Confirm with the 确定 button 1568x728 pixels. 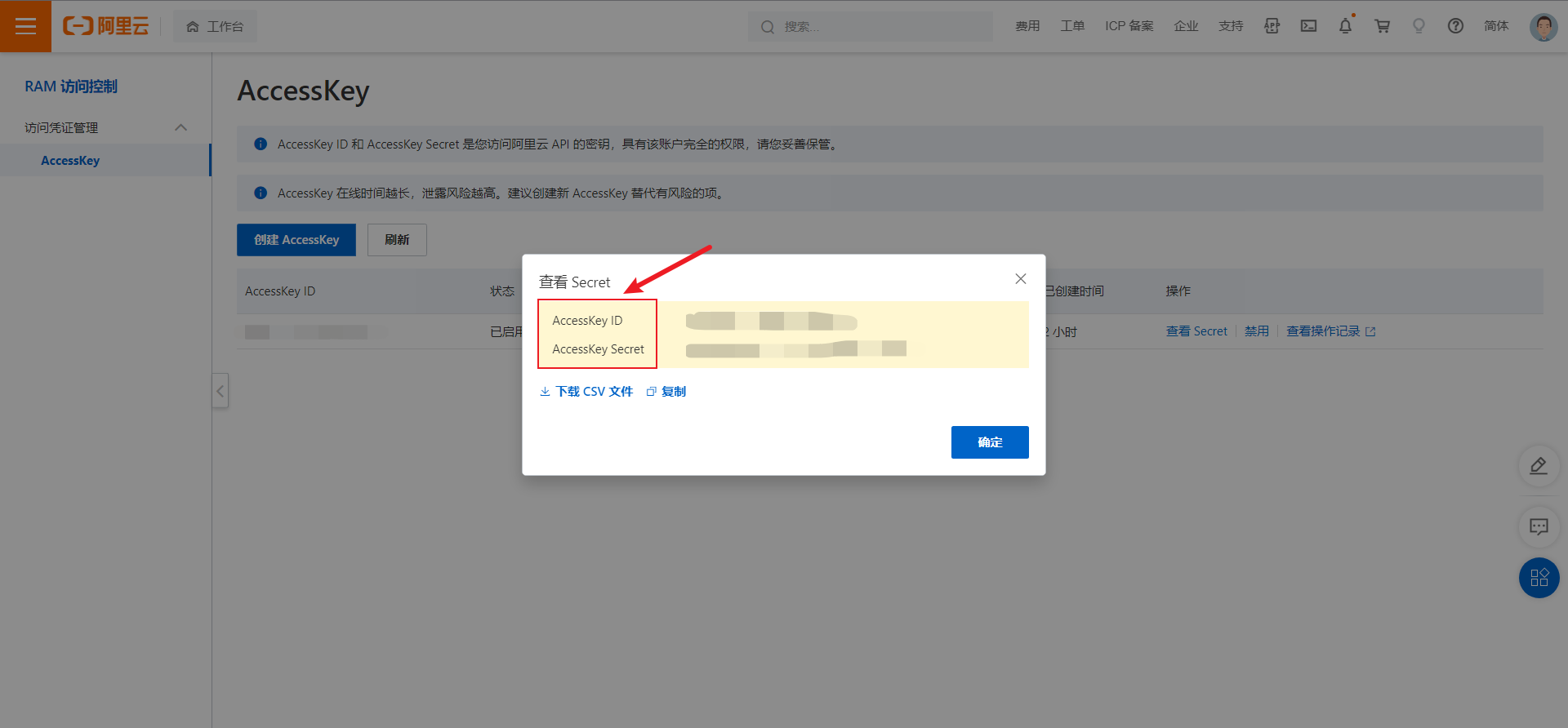990,442
